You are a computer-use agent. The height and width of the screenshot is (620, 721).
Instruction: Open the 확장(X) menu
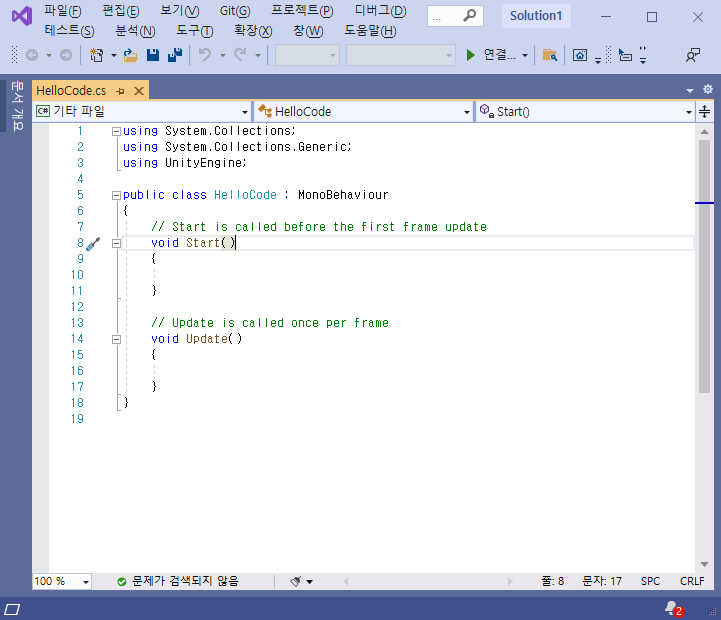pyautogui.click(x=253, y=31)
